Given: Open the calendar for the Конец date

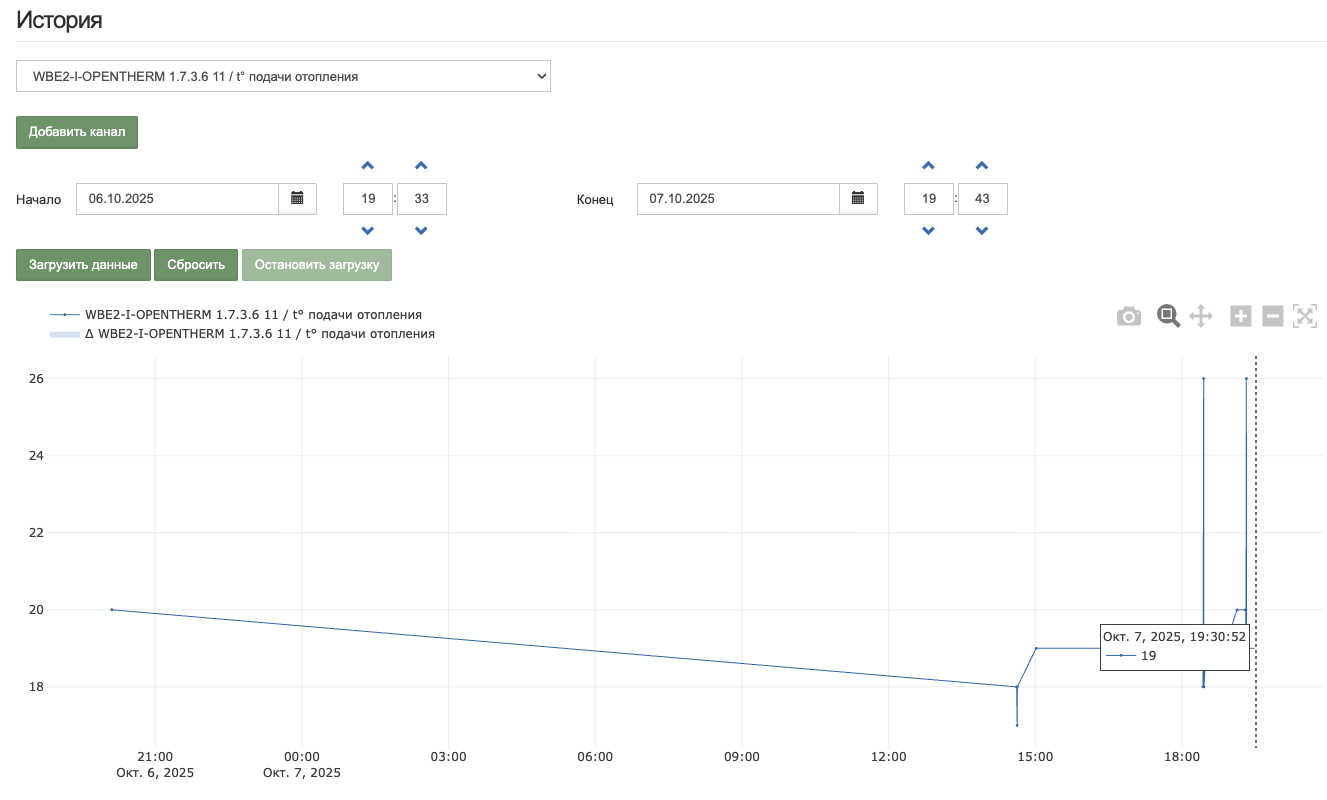Looking at the screenshot, I should point(858,199).
